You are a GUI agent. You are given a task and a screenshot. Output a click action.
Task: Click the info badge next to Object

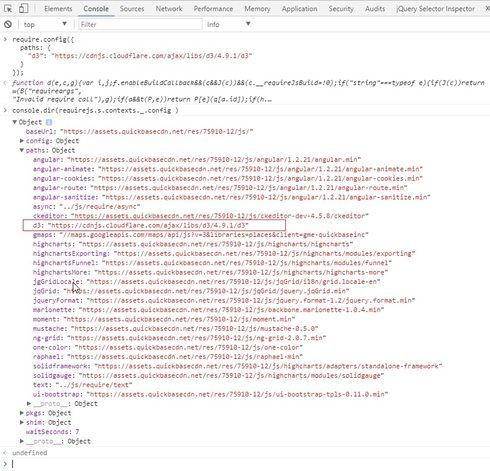coord(49,122)
